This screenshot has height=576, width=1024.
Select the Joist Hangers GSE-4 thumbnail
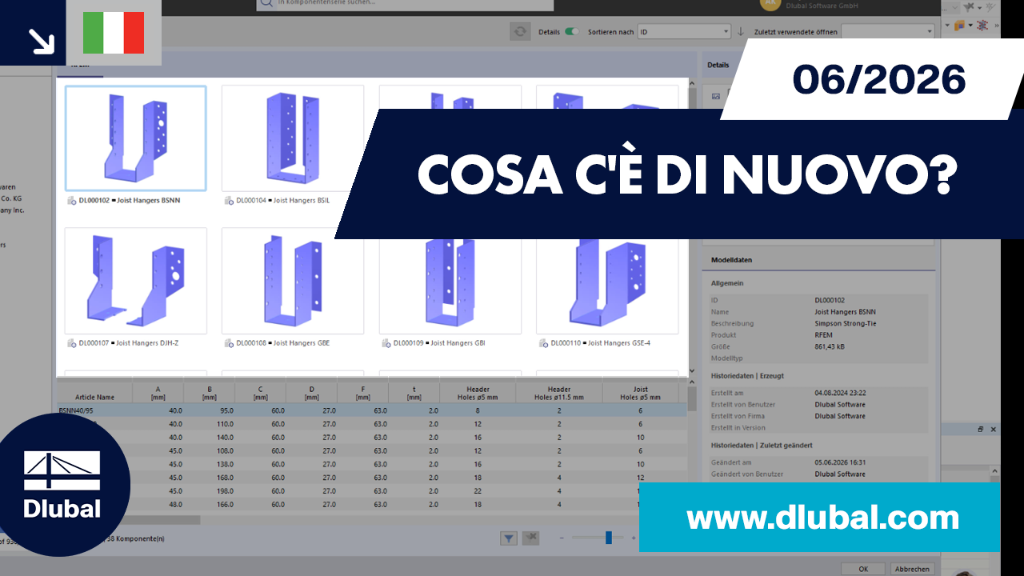[x=607, y=286]
